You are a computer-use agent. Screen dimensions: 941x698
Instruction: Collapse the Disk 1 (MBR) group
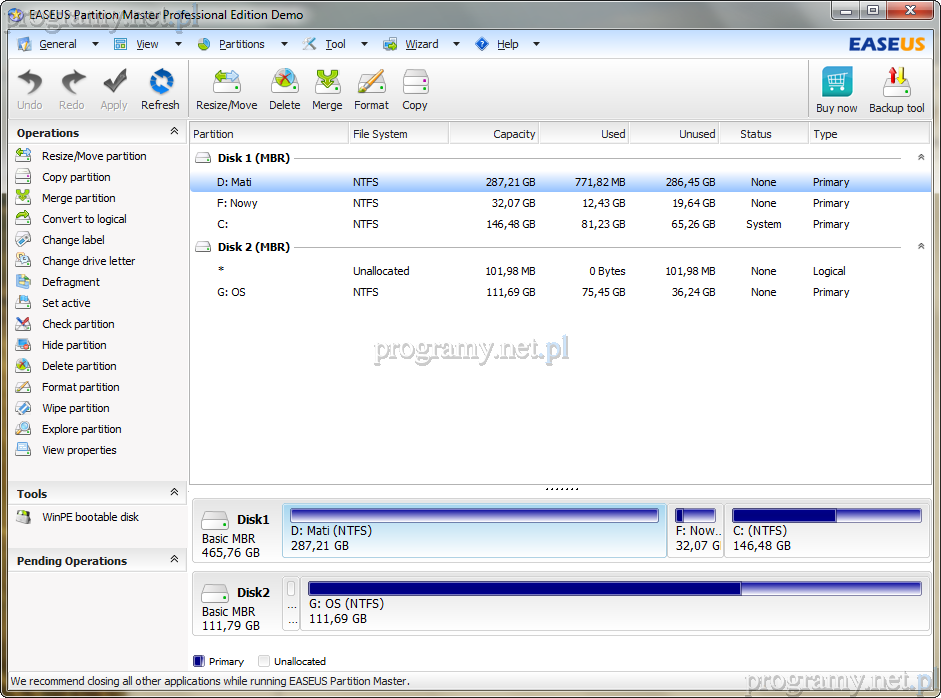tap(920, 158)
